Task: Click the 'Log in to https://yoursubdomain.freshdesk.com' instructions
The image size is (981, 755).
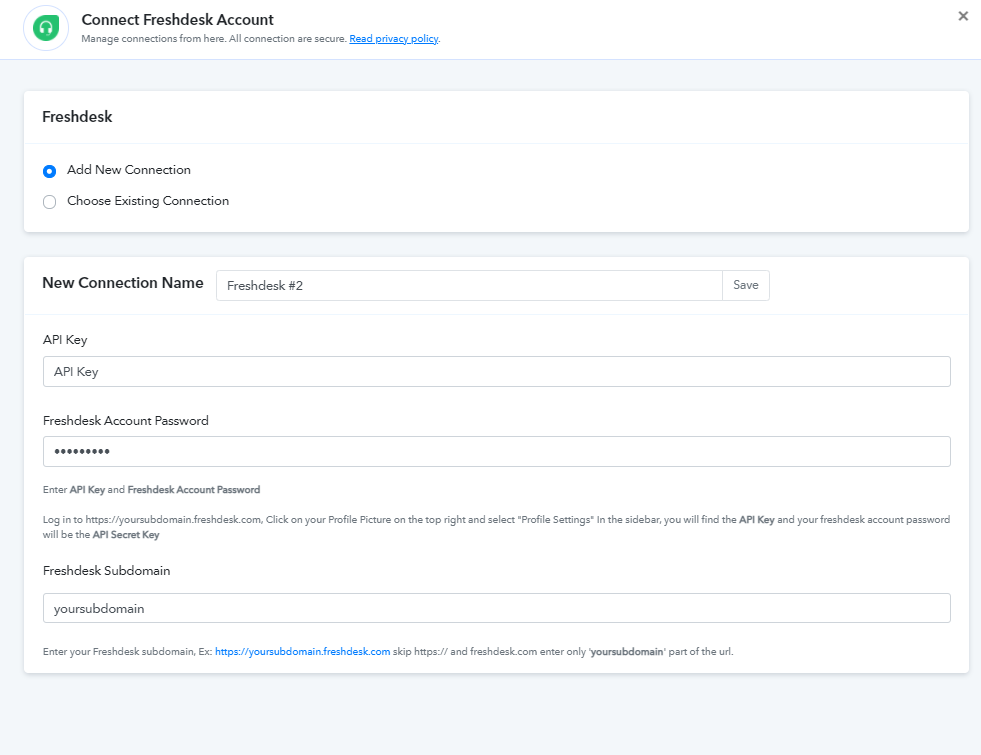Action: 496,527
